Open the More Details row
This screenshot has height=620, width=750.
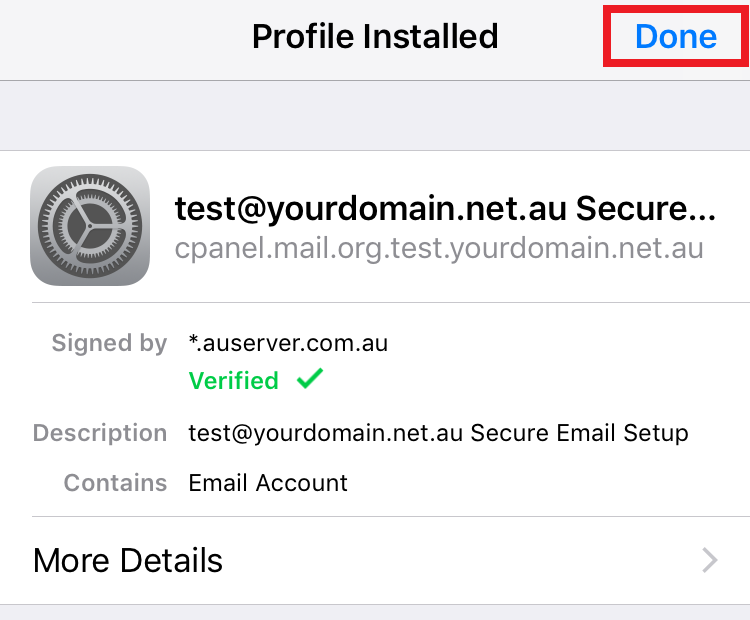(x=375, y=560)
